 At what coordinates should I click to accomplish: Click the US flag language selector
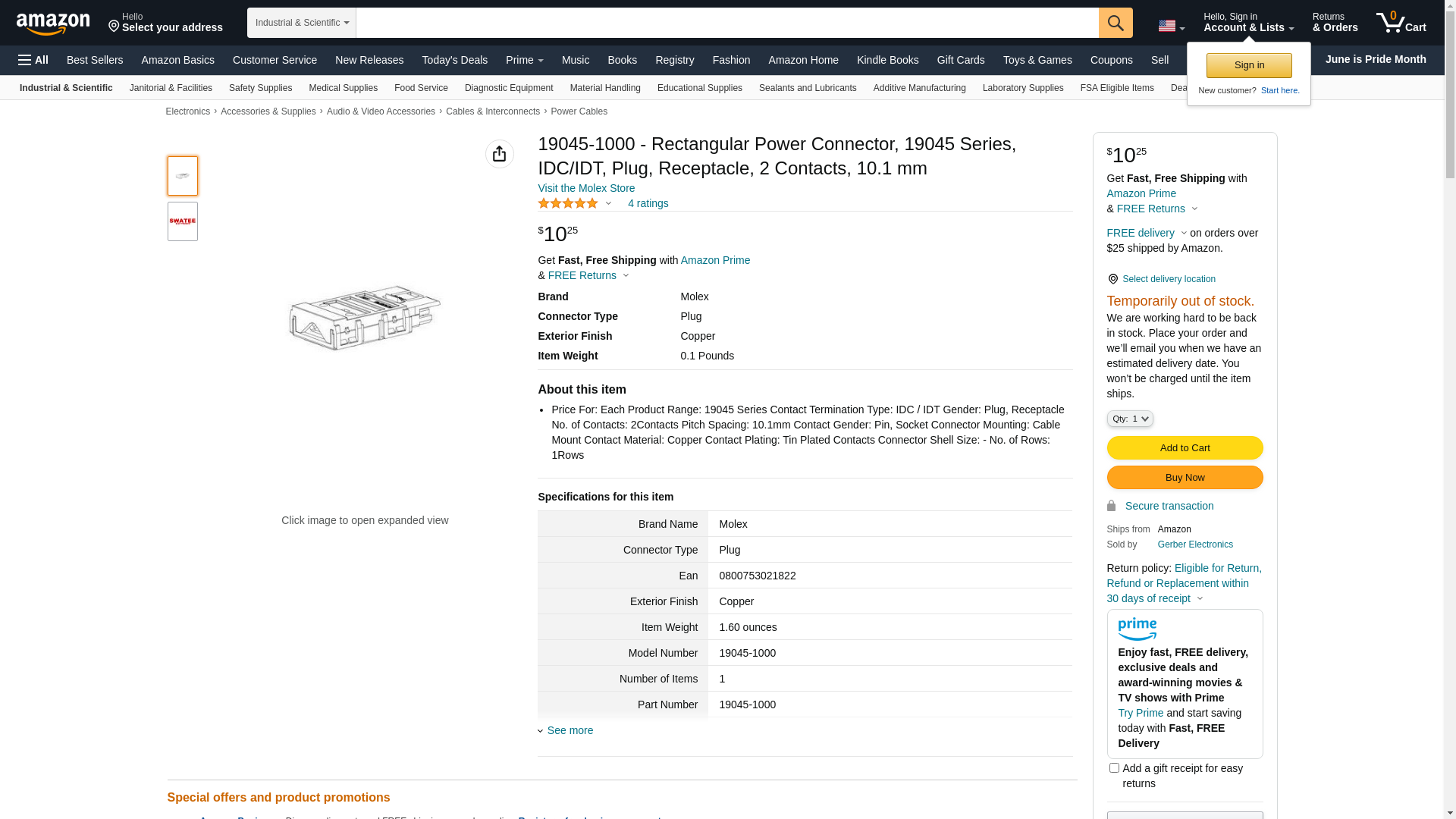pyautogui.click(x=1170, y=26)
